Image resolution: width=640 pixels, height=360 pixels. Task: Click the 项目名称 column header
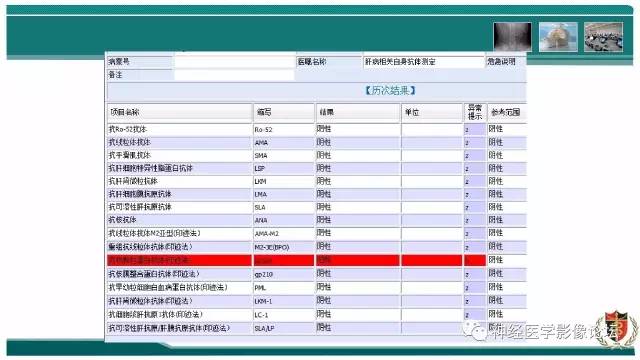180,112
